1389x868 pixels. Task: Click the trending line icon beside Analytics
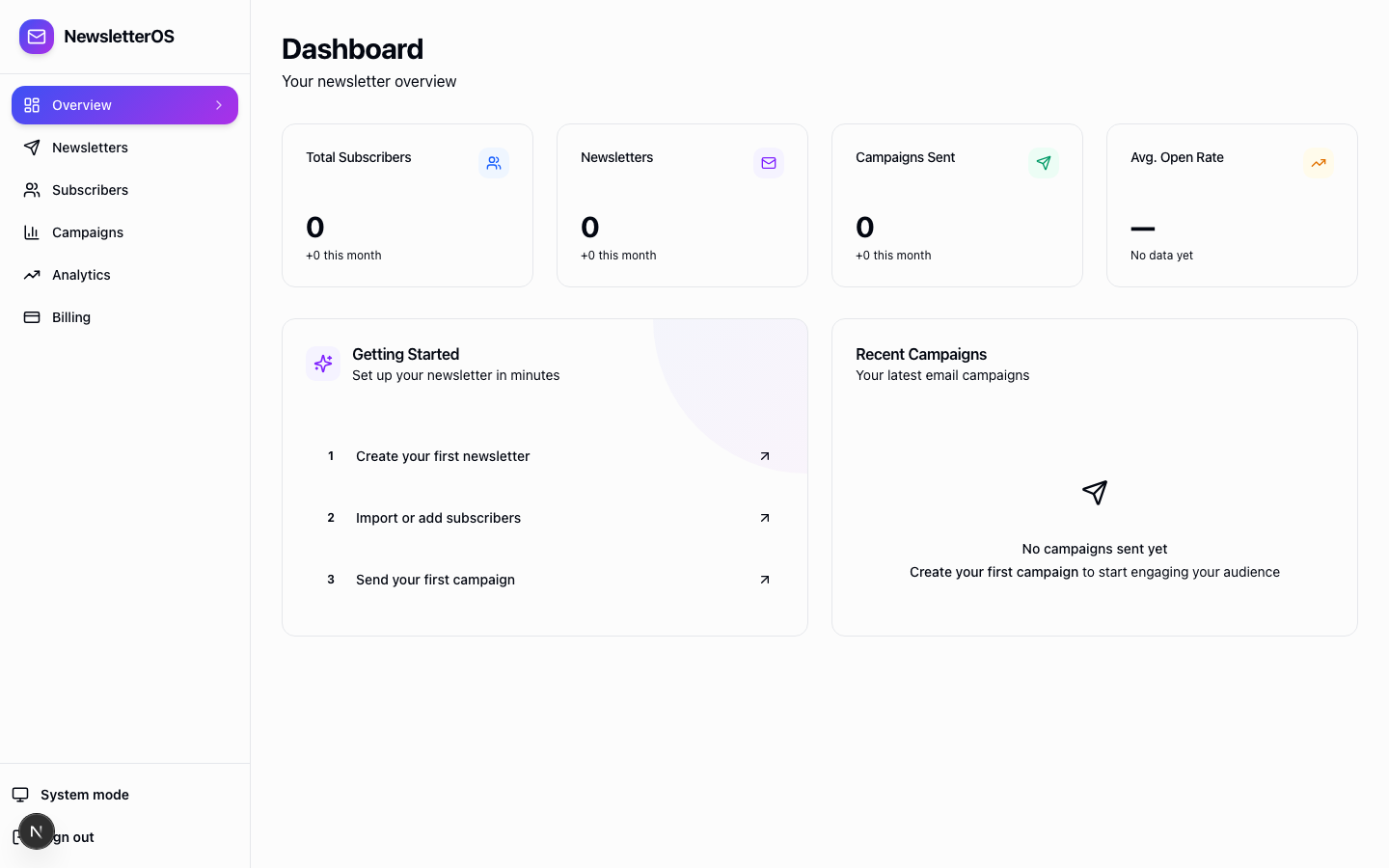pos(32,275)
